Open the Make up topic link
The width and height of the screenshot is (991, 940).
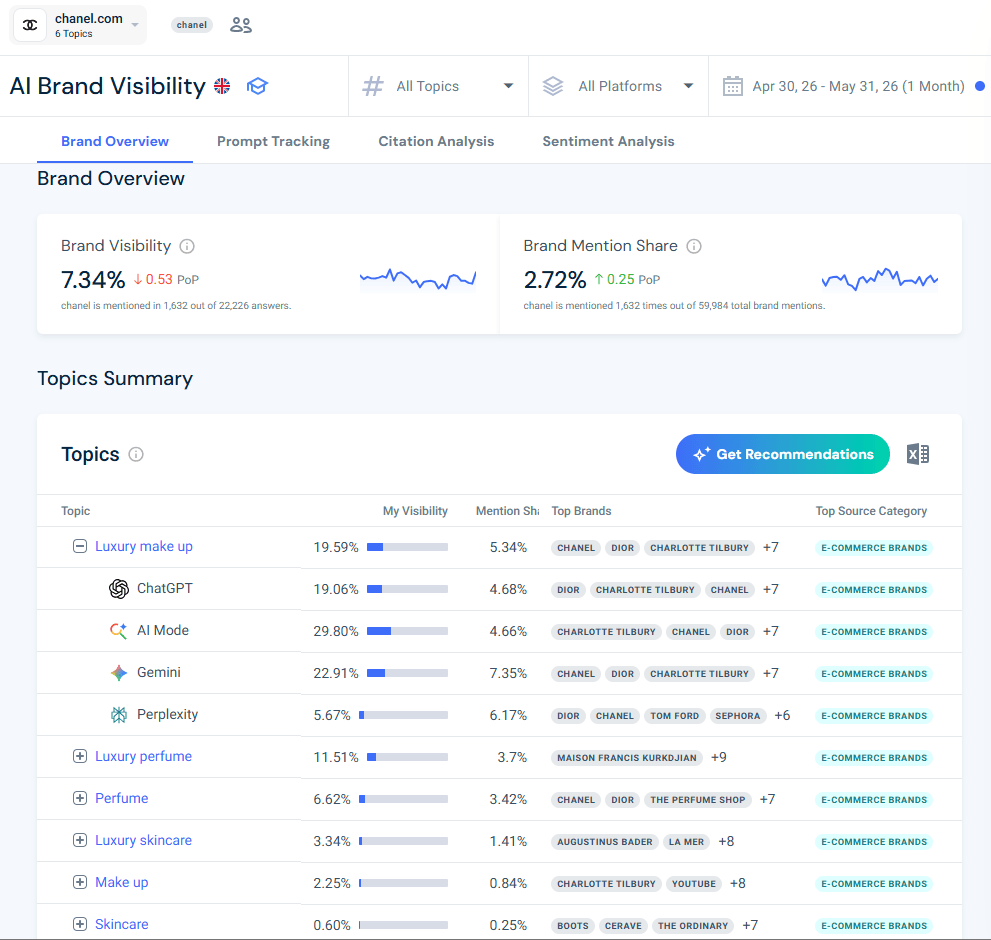click(x=121, y=882)
